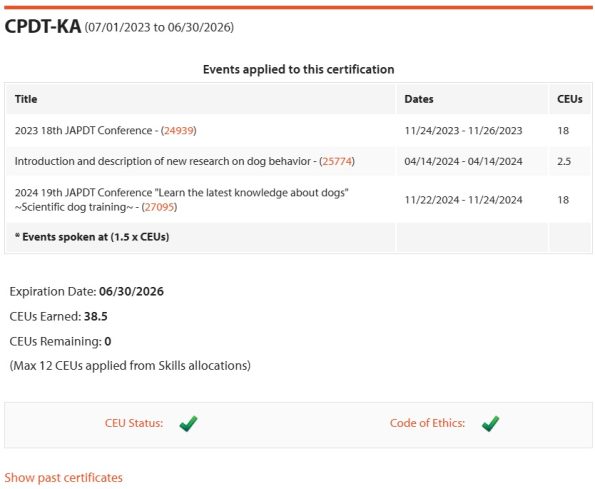Show past certificates
This screenshot has width=595, height=489.
coord(63,477)
